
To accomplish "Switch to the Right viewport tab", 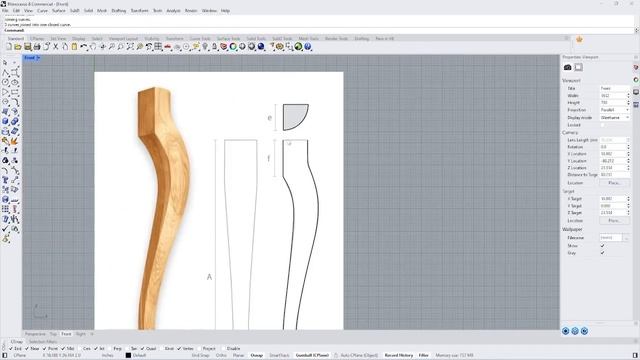I will 81,334.
